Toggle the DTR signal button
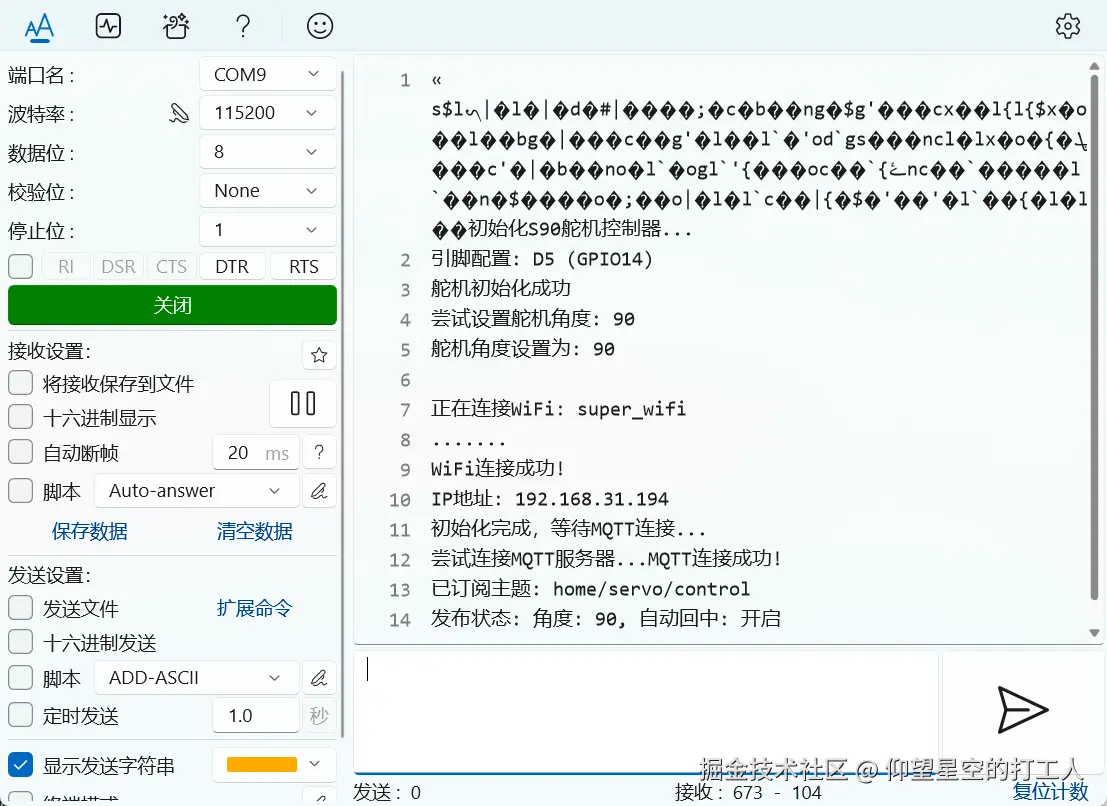The width and height of the screenshot is (1107, 806). point(232,267)
